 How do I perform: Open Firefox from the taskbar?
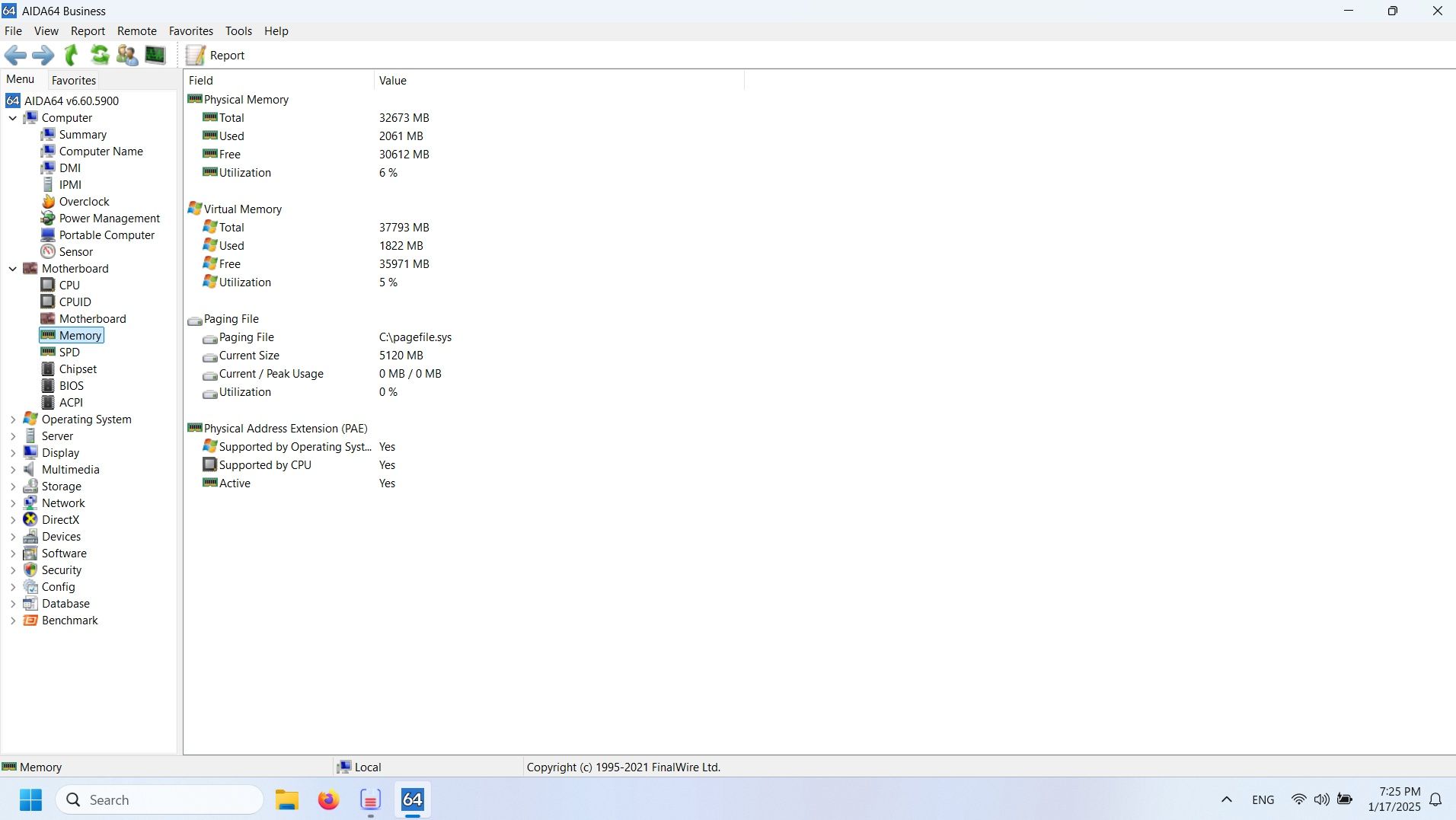coord(328,800)
